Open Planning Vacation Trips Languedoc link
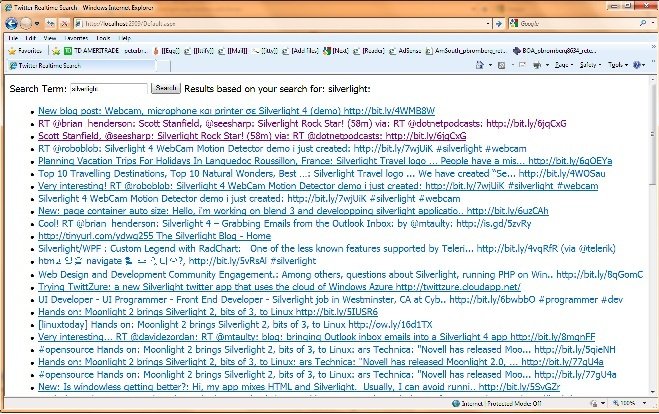The width and height of the screenshot is (659, 414). click(x=325, y=161)
